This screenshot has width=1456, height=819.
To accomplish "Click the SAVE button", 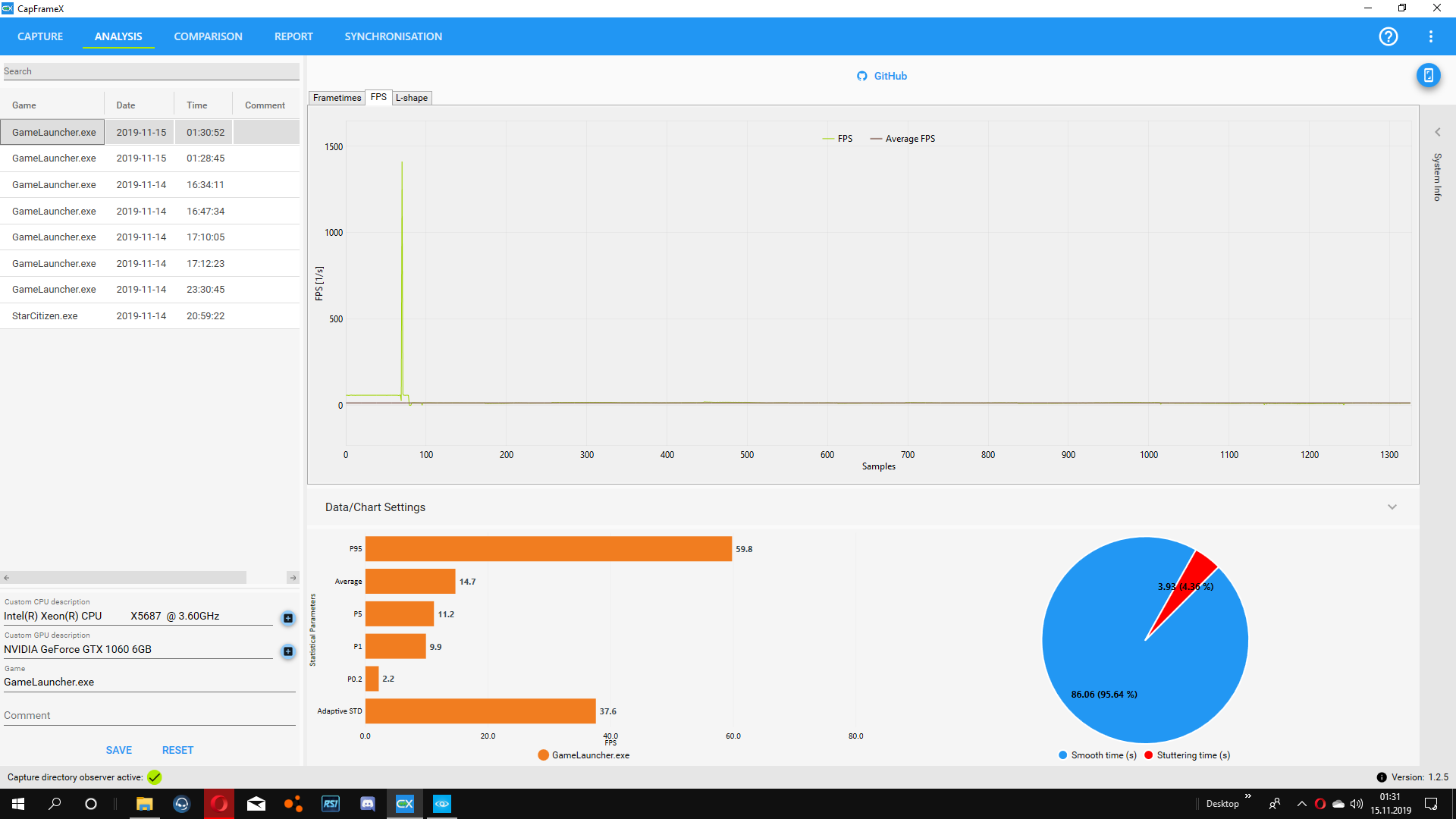I will (118, 749).
